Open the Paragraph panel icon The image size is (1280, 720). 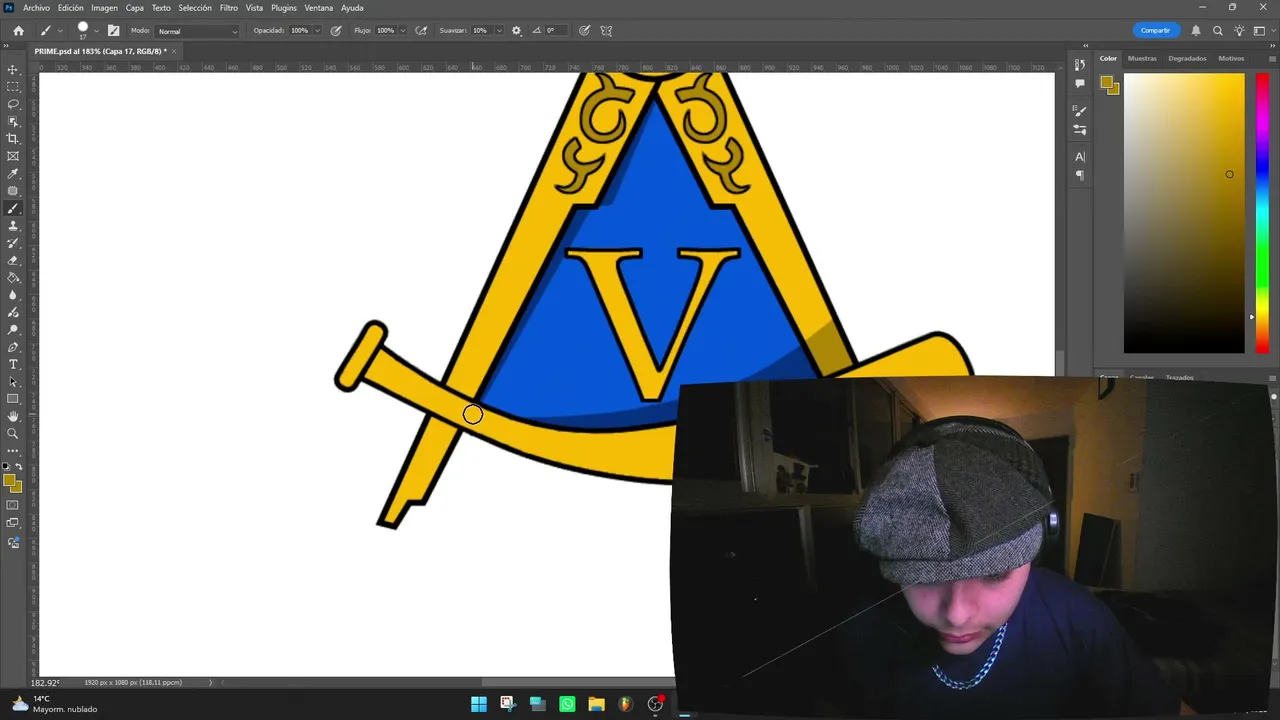tap(1080, 176)
